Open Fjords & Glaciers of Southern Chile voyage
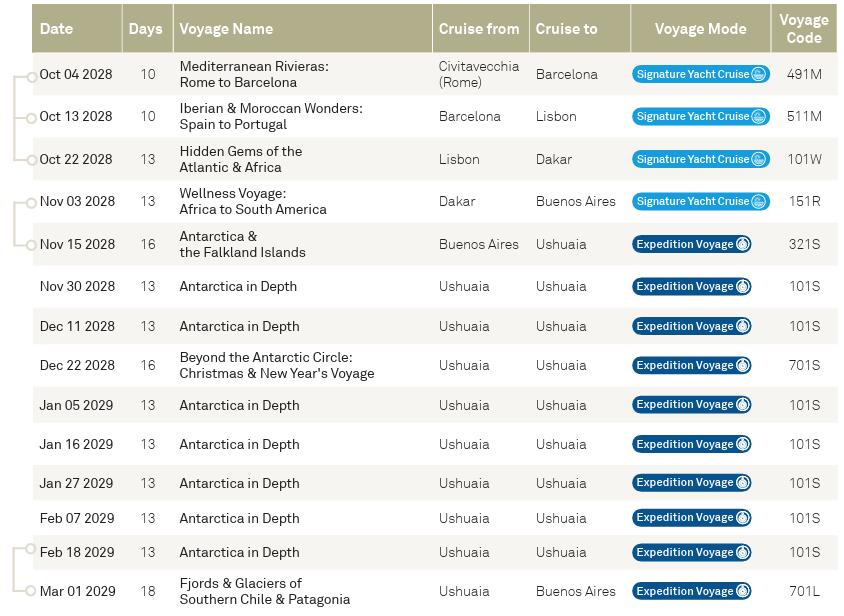The width and height of the screenshot is (844, 616). (265, 591)
